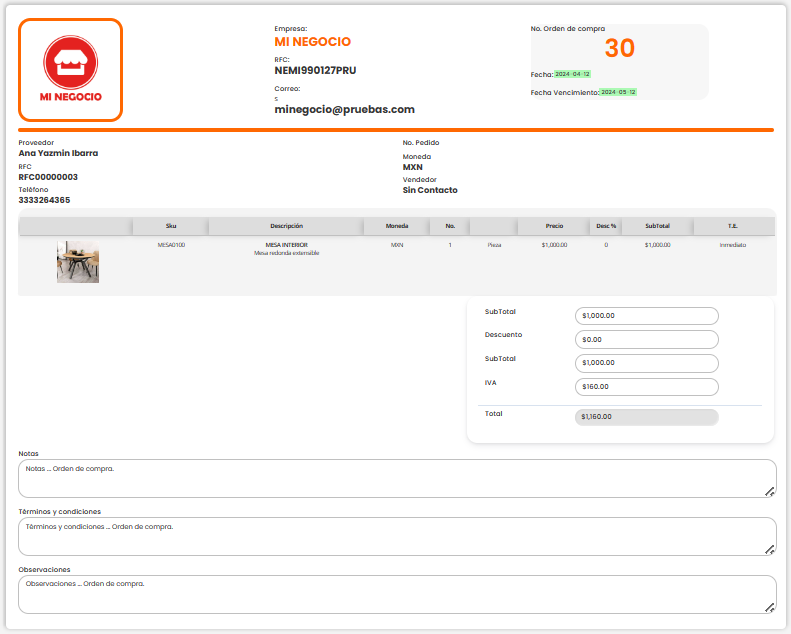Viewport: 791px width, 634px height.
Task: Click the Observaciones textarea resize handle
Action: [769, 607]
